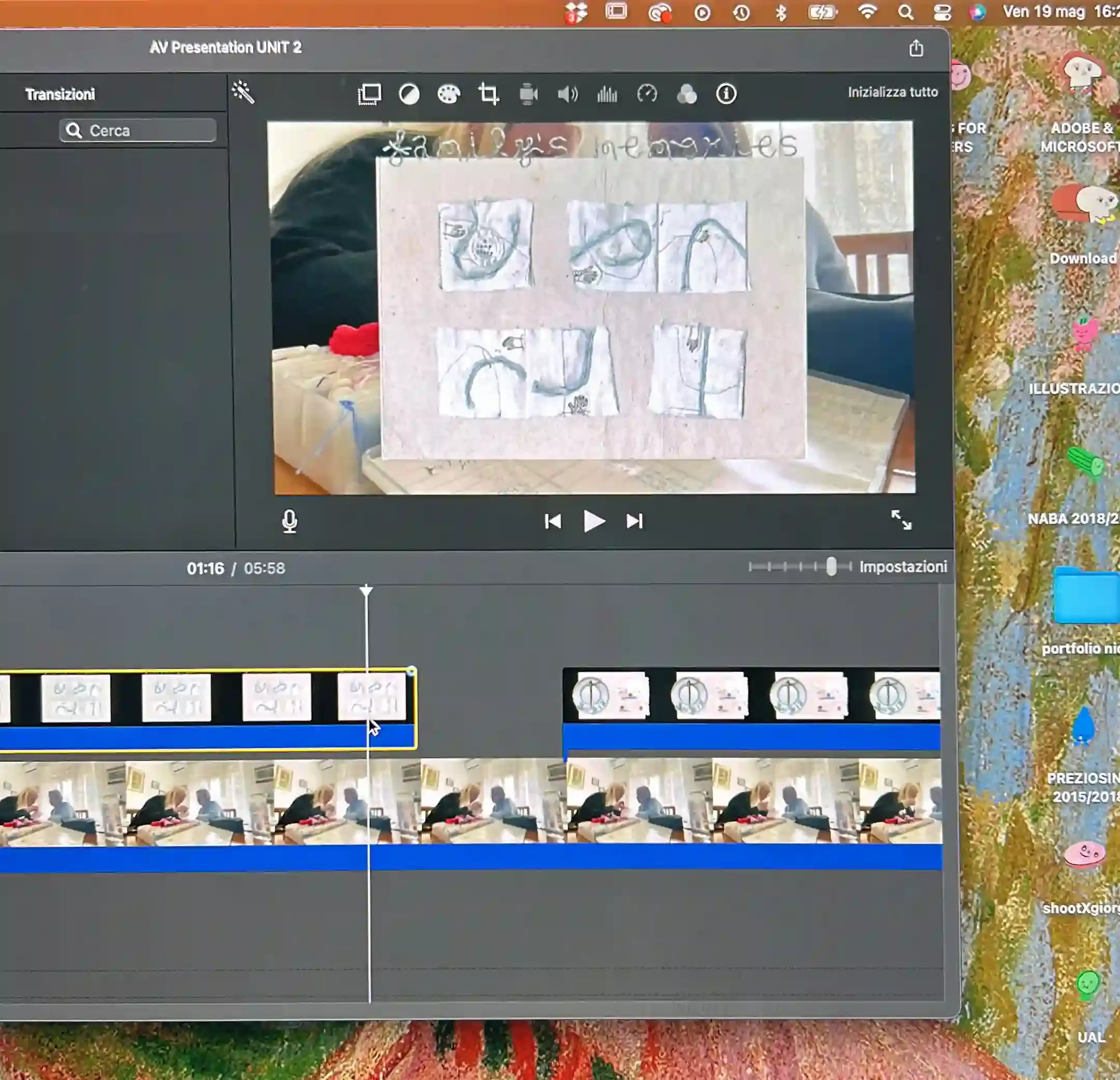This screenshot has width=1120, height=1080.
Task: Click the battery status menu bar icon
Action: pos(822,12)
